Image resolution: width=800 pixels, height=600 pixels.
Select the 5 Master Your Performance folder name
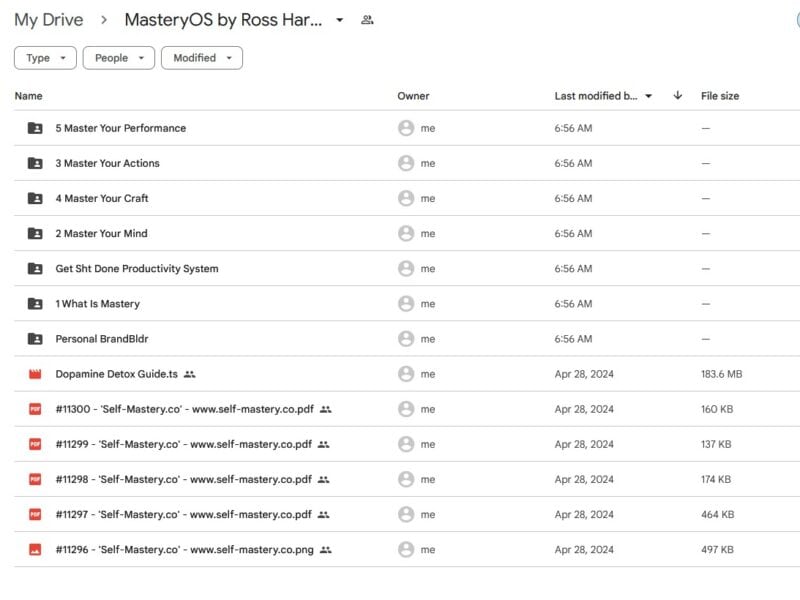pos(121,128)
